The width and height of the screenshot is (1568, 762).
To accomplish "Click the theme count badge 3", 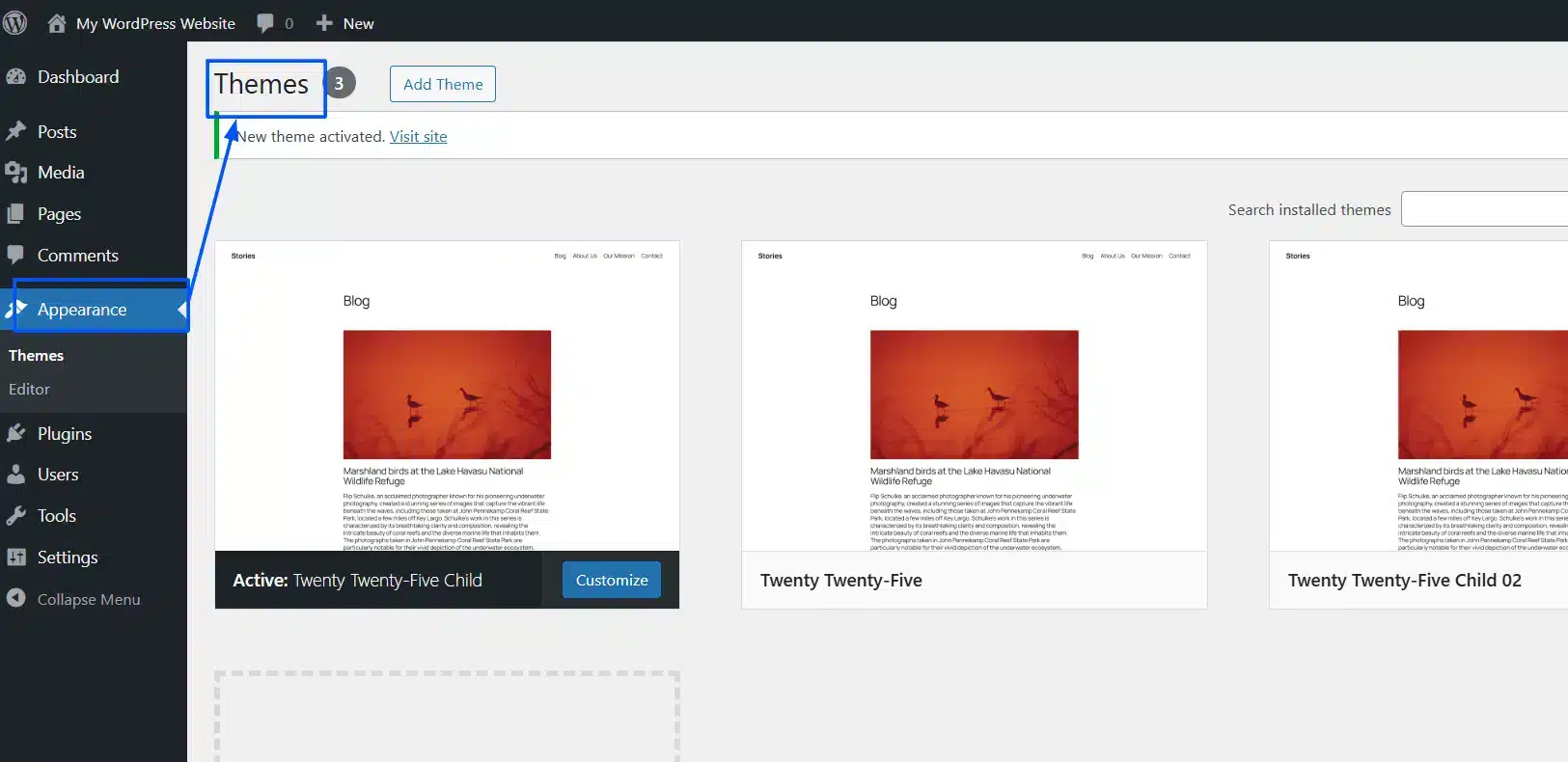I will point(339,83).
